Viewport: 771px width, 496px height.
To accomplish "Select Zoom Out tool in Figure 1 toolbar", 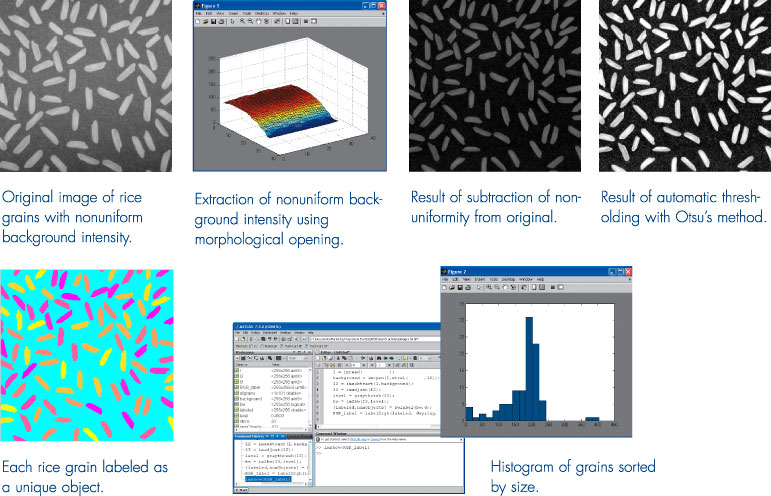I will (x=250, y=22).
